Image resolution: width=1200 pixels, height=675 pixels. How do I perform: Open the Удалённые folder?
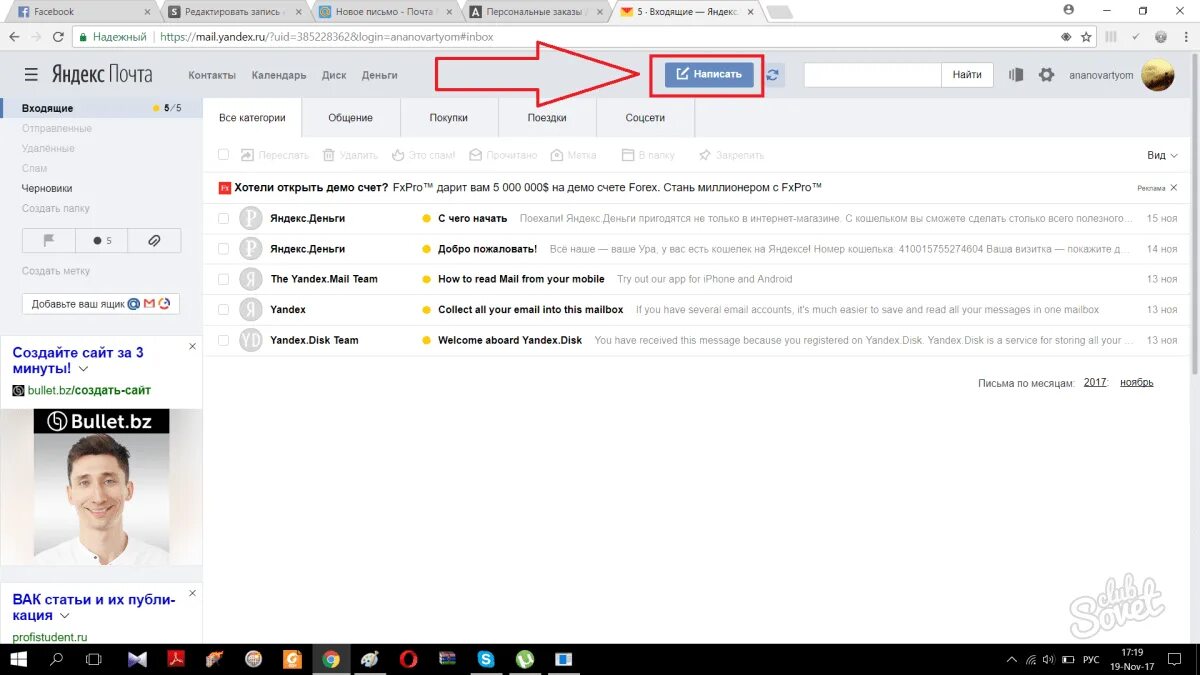click(48, 148)
